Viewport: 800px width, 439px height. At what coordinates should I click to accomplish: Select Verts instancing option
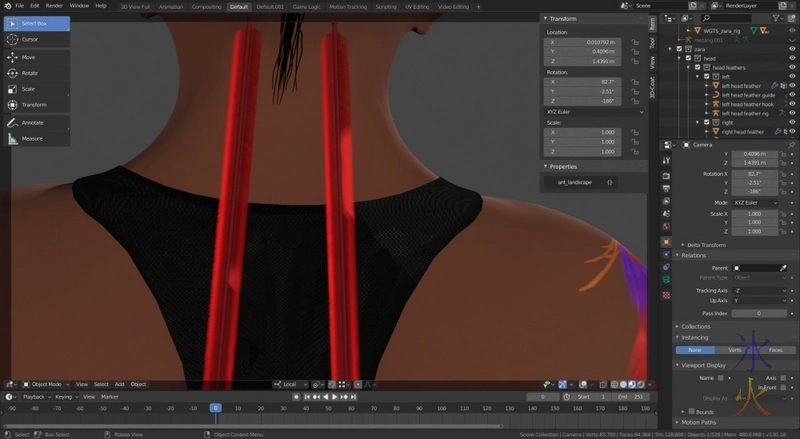tap(734, 350)
